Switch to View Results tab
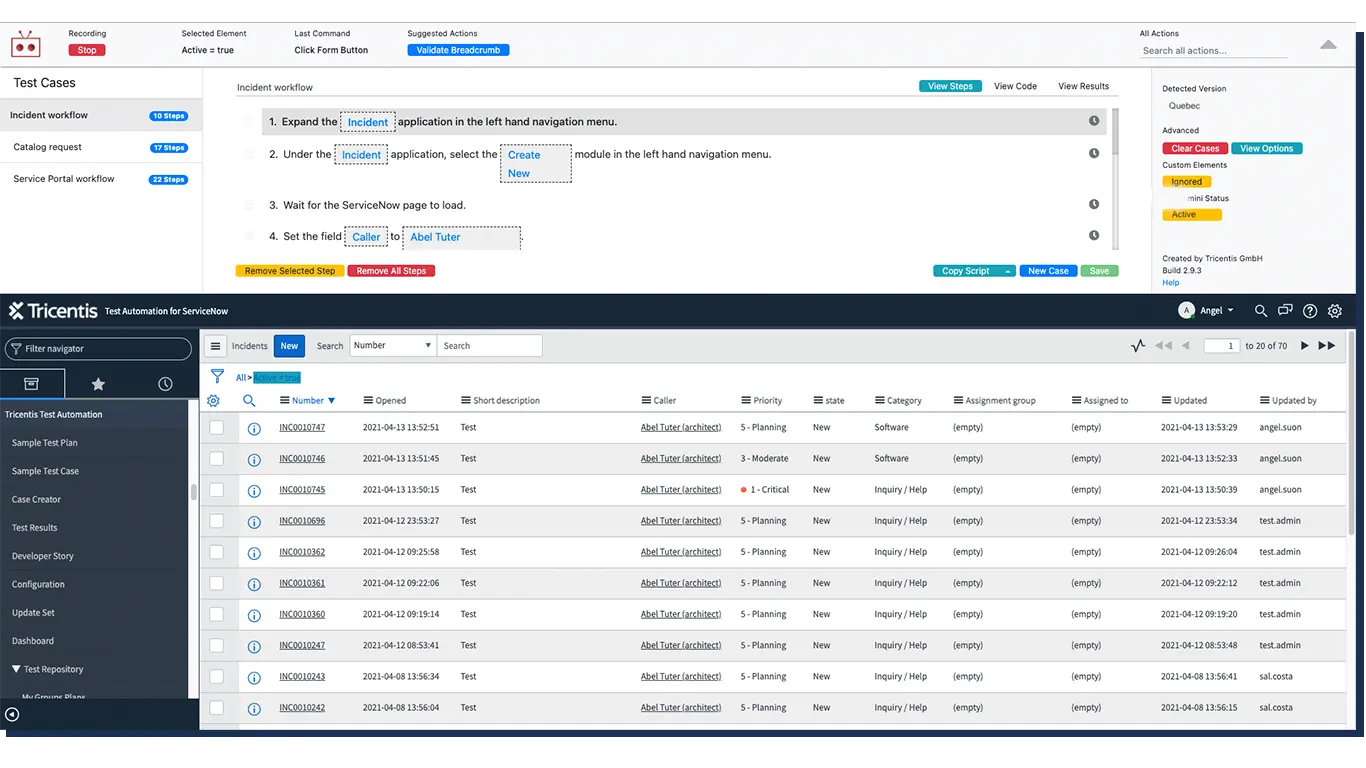The width and height of the screenshot is (1366, 768). pyautogui.click(x=1083, y=86)
